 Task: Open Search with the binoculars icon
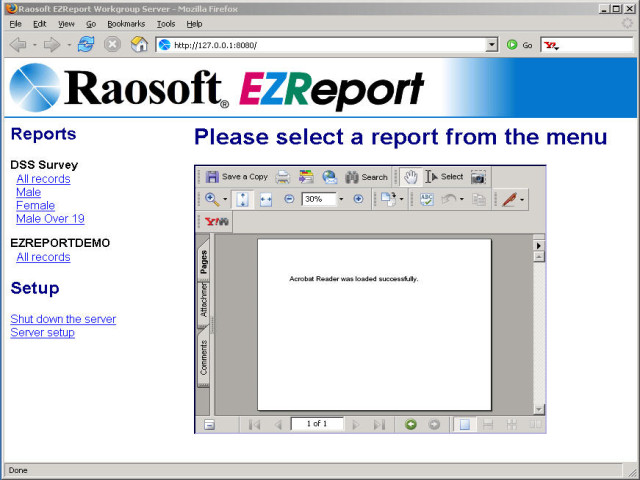pyautogui.click(x=366, y=177)
